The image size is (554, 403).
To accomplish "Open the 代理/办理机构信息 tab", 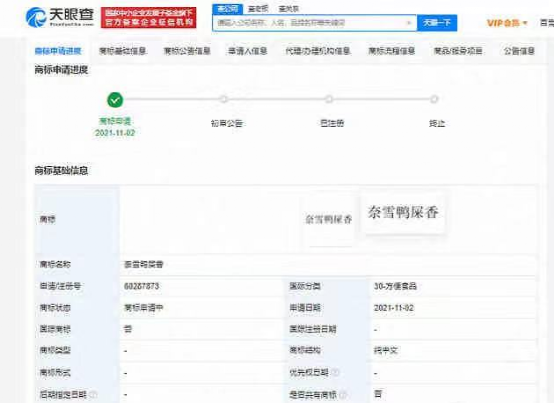I will tap(318, 51).
